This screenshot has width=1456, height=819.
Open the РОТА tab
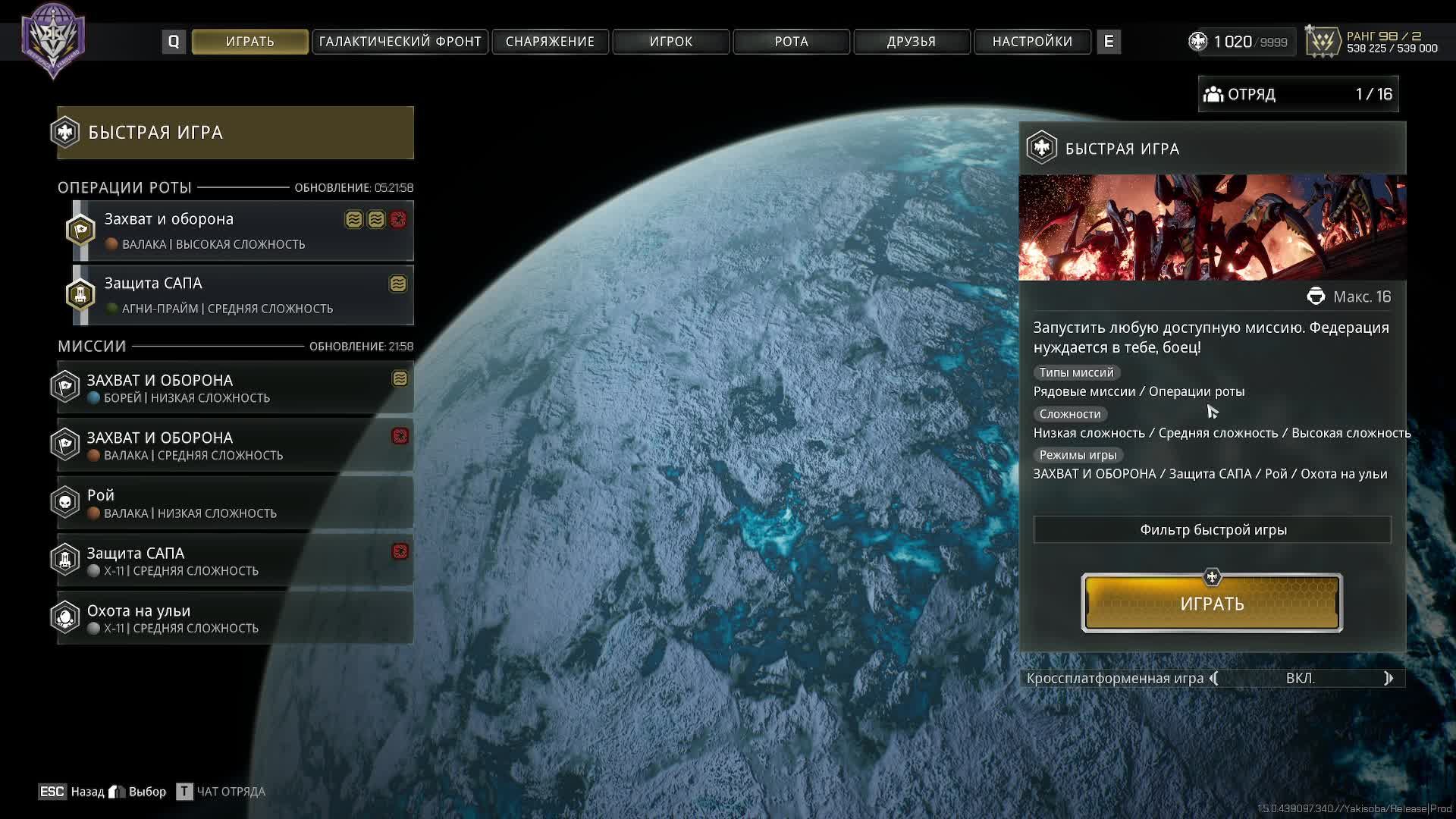point(791,42)
